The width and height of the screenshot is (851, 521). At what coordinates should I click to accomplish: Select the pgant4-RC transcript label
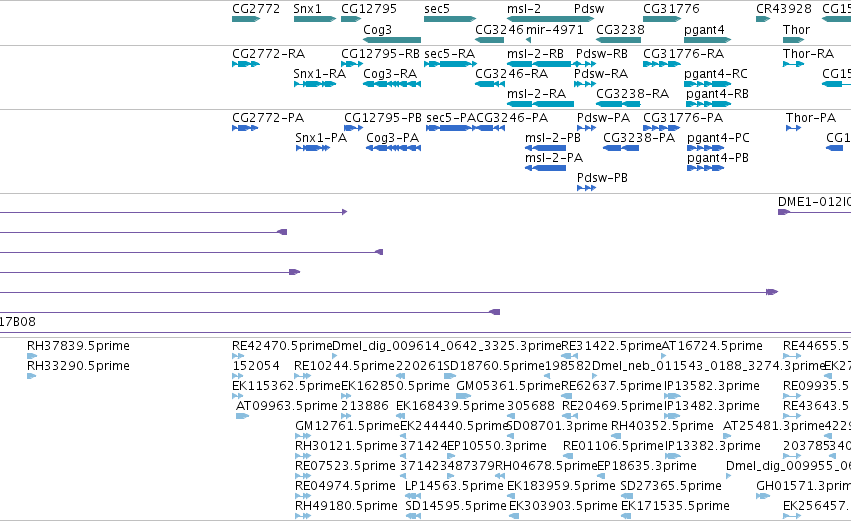pyautogui.click(x=716, y=74)
